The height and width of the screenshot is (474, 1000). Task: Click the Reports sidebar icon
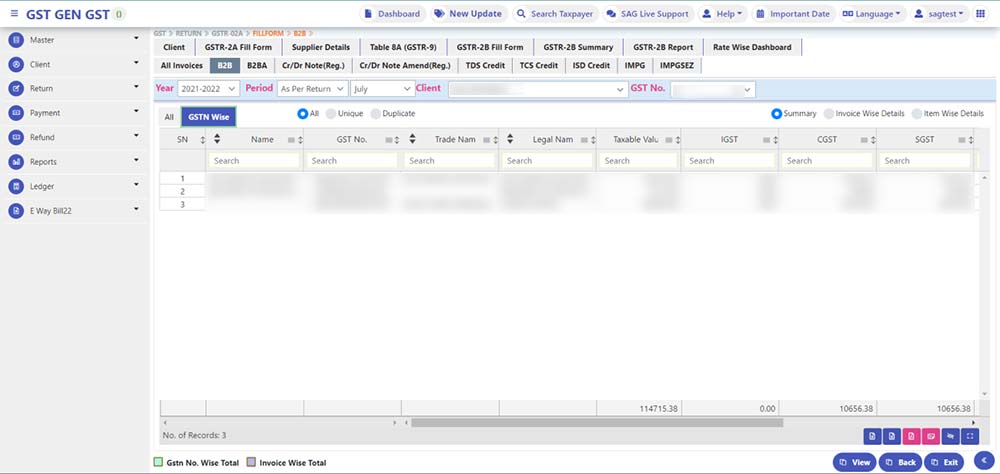[16, 161]
